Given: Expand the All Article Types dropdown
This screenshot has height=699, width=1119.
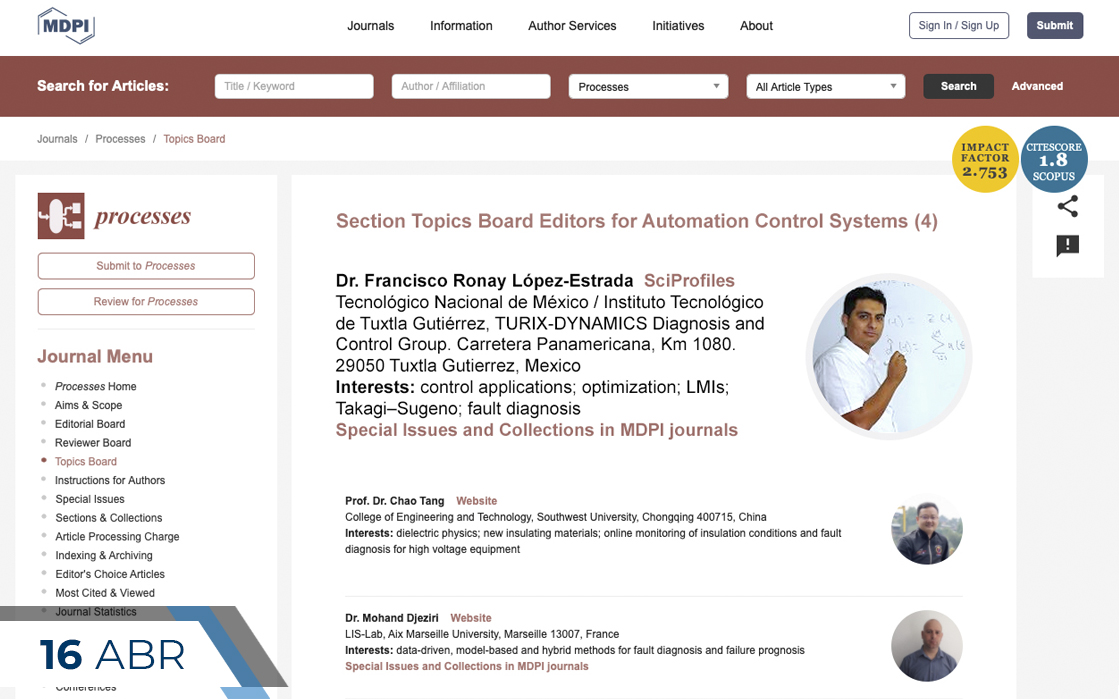Looking at the screenshot, I should pyautogui.click(x=826, y=86).
